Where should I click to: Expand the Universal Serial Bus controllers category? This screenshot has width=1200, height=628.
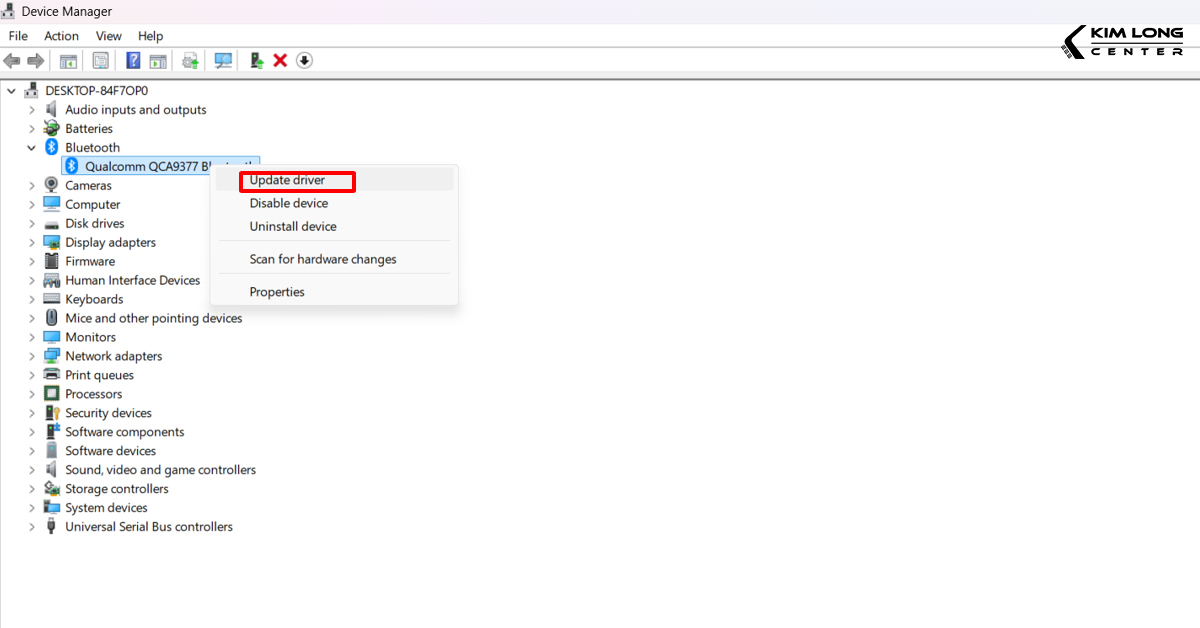[31, 526]
